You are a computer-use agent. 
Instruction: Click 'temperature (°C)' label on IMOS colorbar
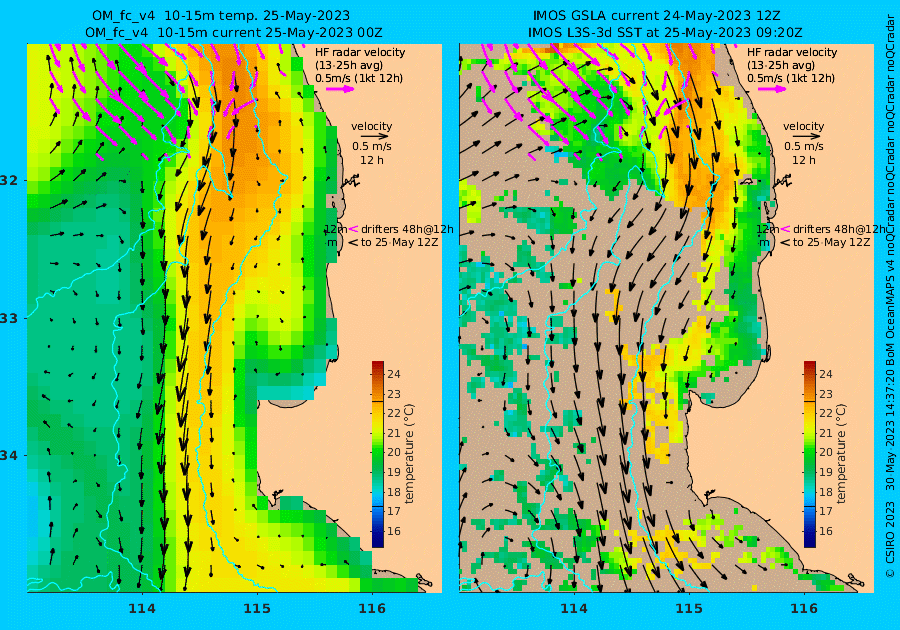(x=840, y=454)
